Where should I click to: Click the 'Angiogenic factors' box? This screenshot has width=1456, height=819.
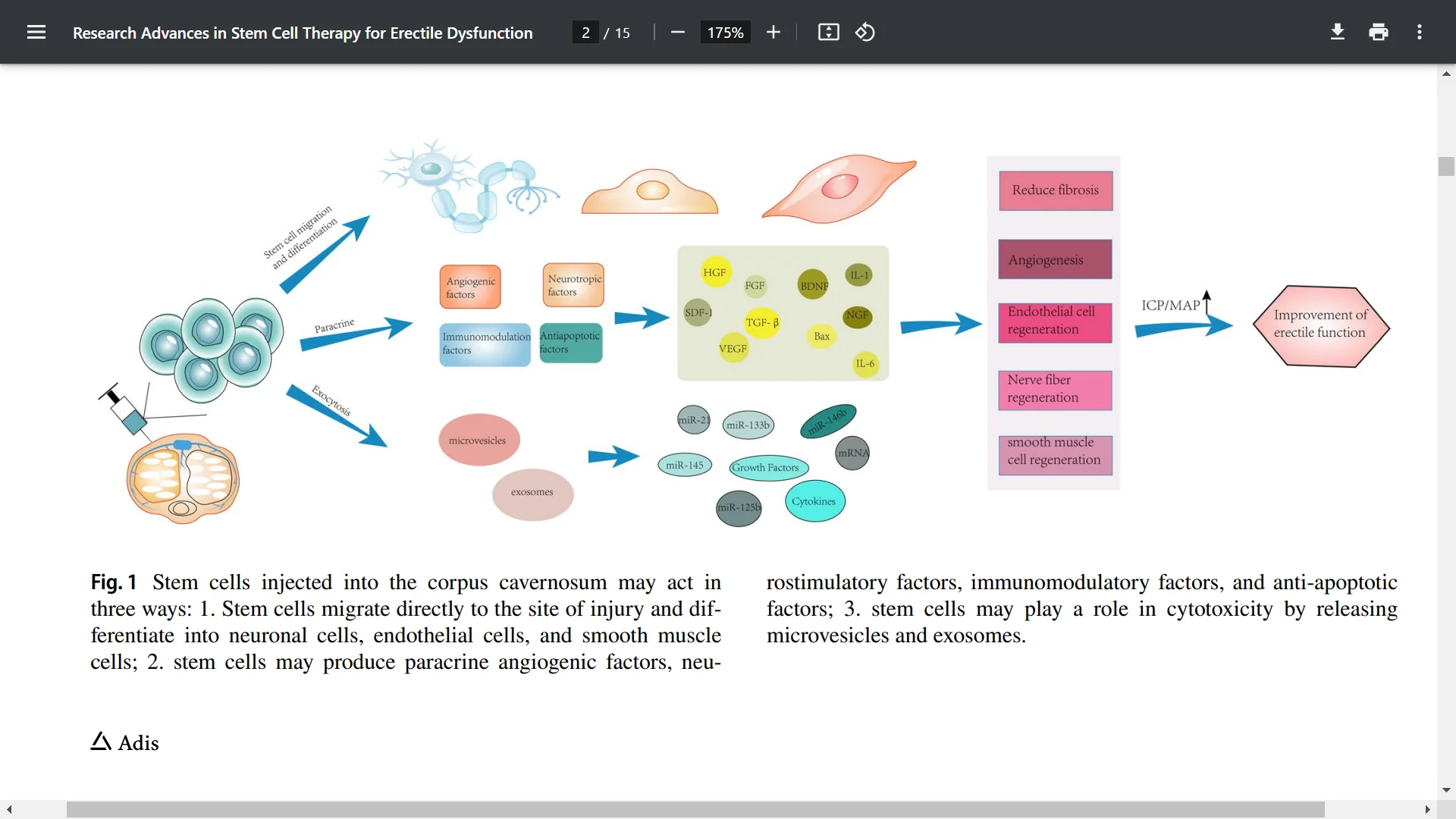click(x=470, y=287)
